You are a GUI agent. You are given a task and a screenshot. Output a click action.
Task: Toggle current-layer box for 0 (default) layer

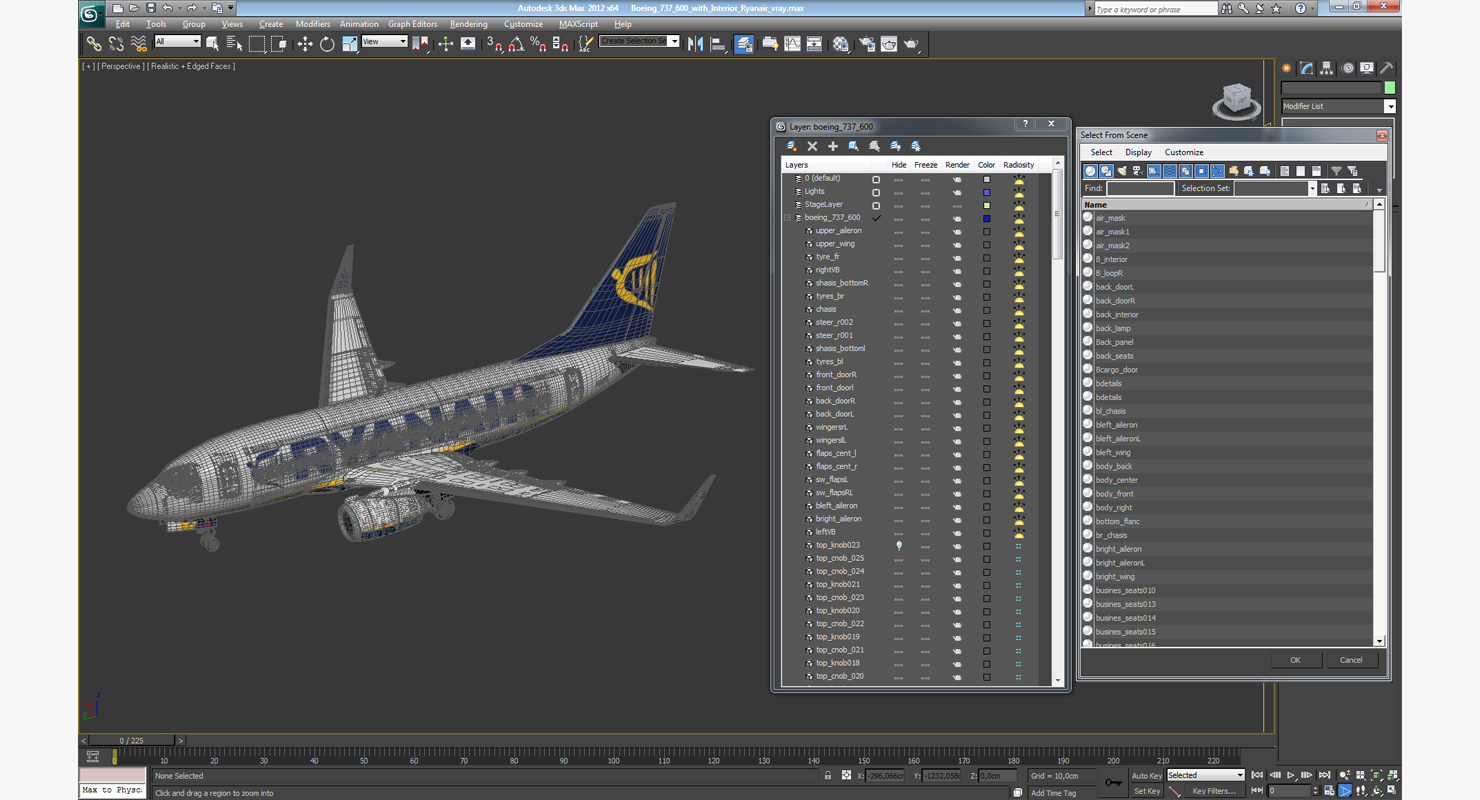876,179
